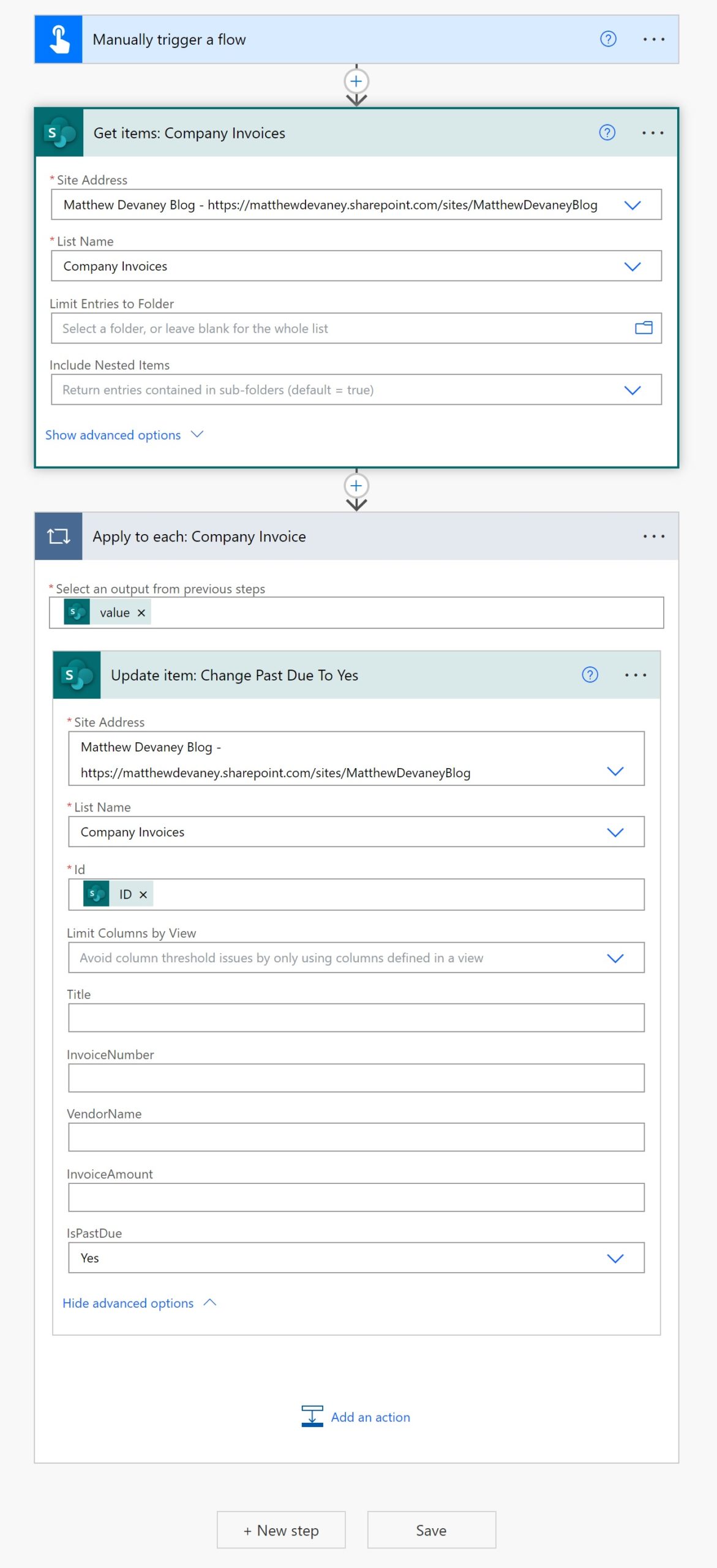Click the Add an action icon
Image resolution: width=717 pixels, height=1568 pixels.
312,1417
